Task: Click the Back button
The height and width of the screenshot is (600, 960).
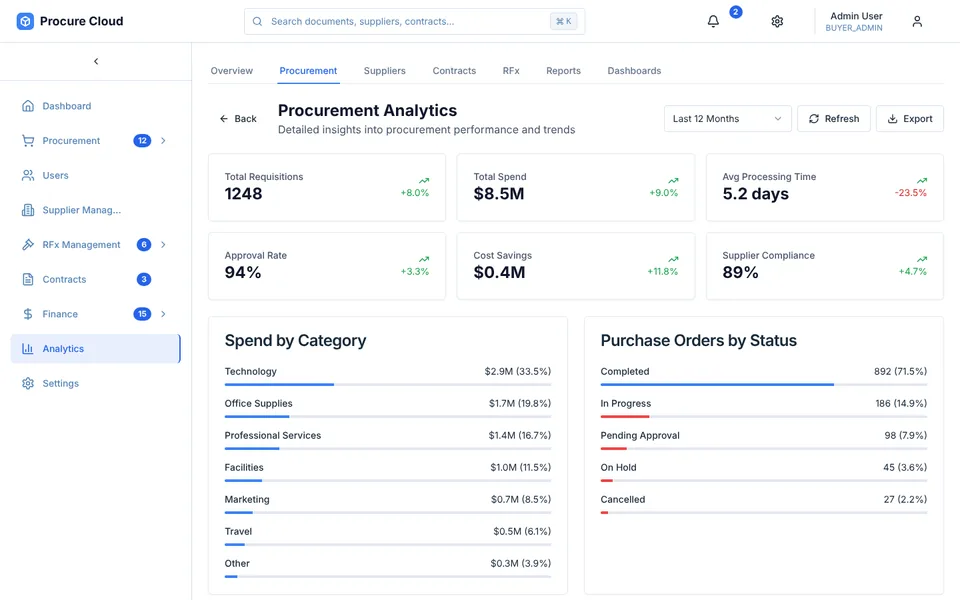Action: (238, 119)
